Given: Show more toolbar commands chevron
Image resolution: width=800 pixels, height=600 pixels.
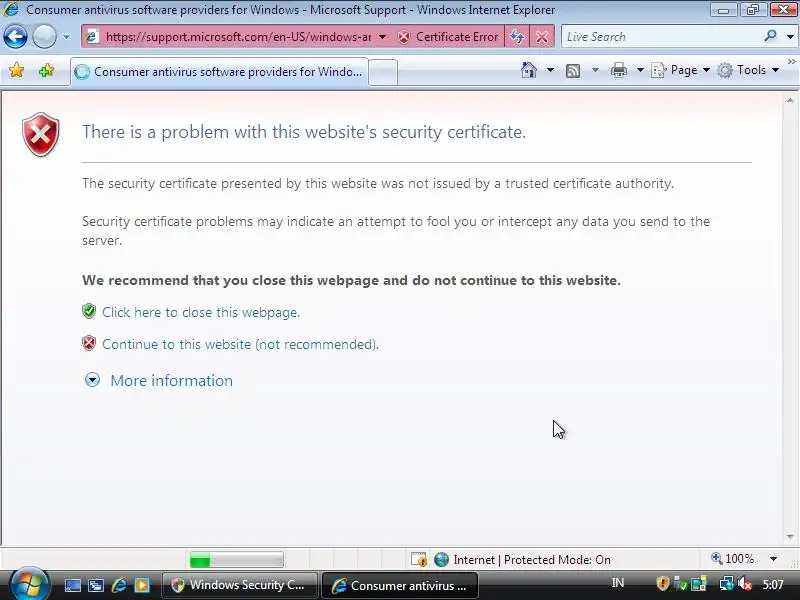Looking at the screenshot, I should coord(792,61).
